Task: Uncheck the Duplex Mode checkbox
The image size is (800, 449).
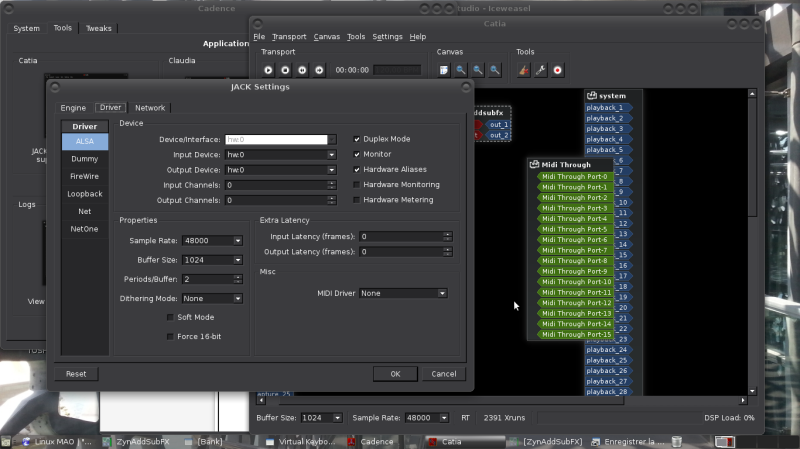Action: point(358,139)
